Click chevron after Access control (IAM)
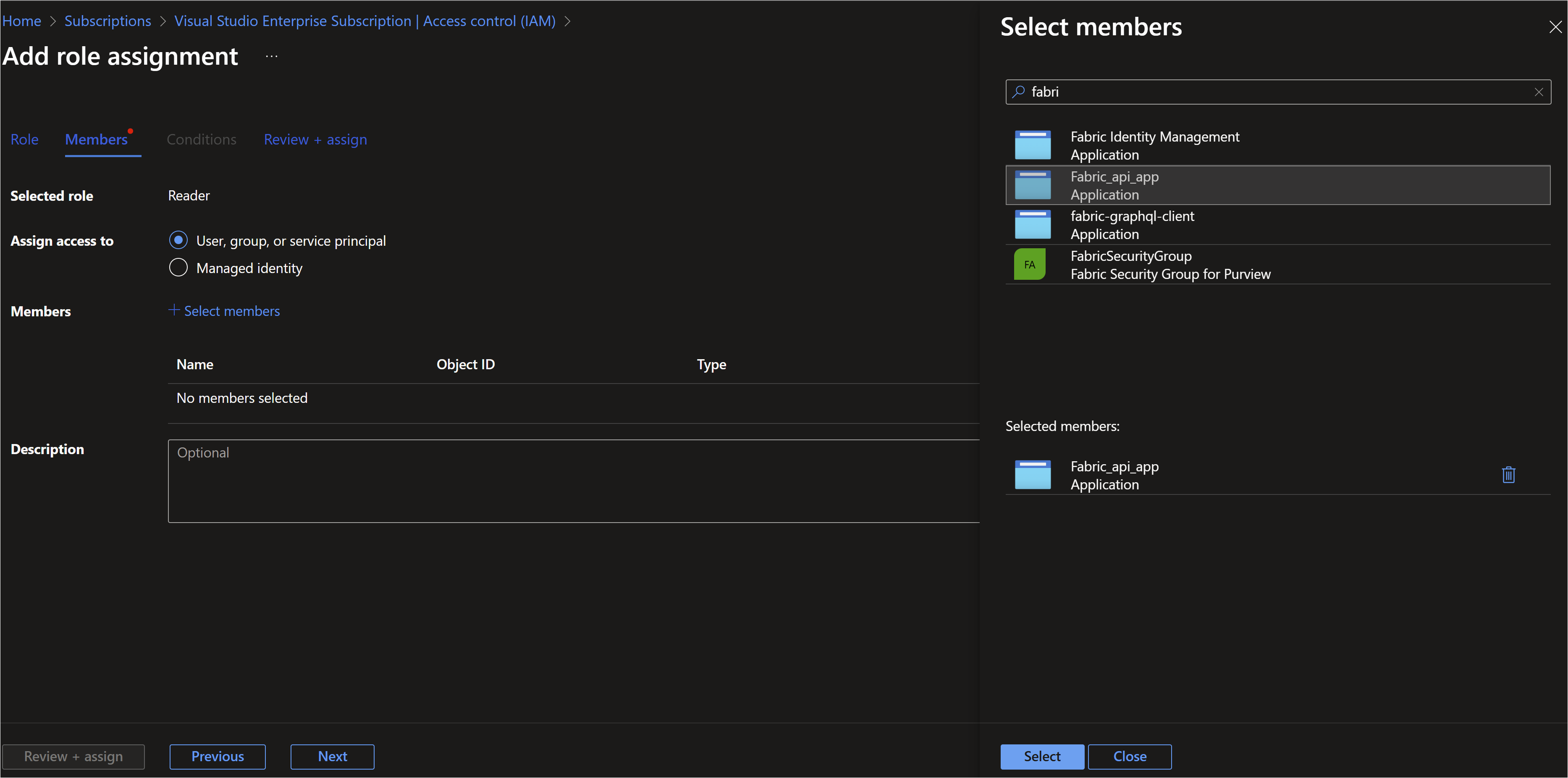Screen dimensions: 1568x778 tap(567, 21)
